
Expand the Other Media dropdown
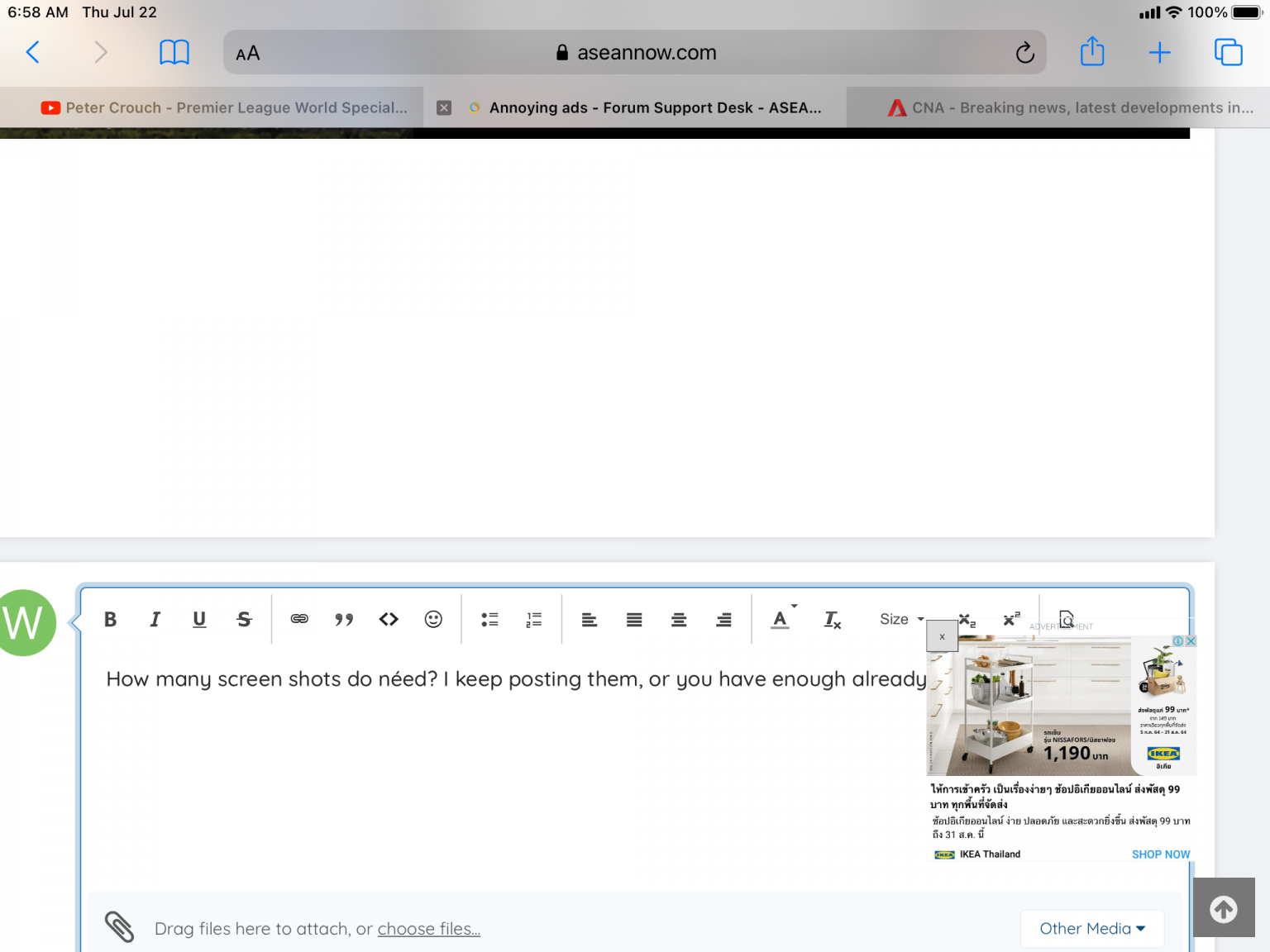click(x=1091, y=928)
